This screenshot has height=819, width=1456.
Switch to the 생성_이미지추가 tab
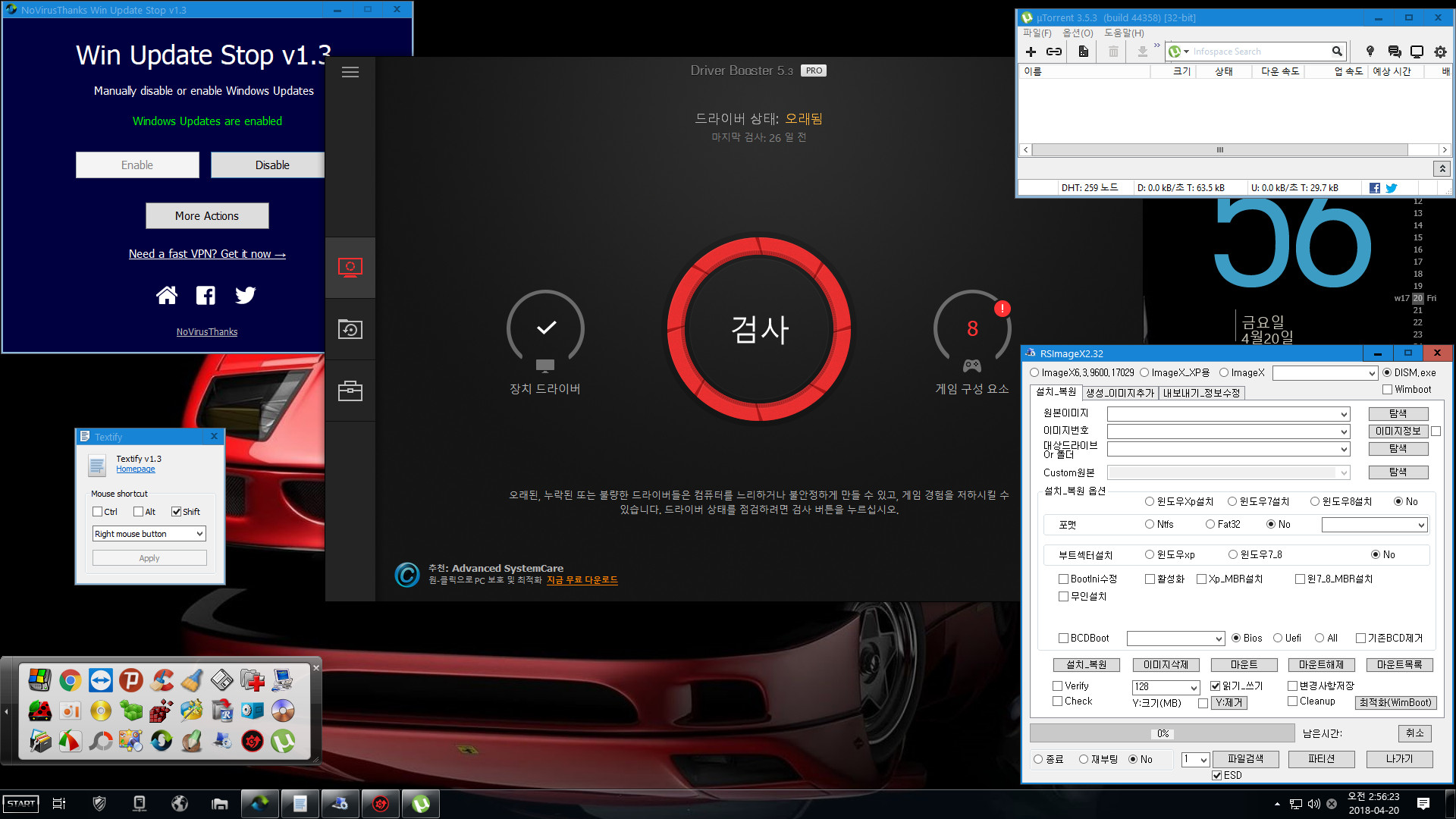tap(1120, 393)
